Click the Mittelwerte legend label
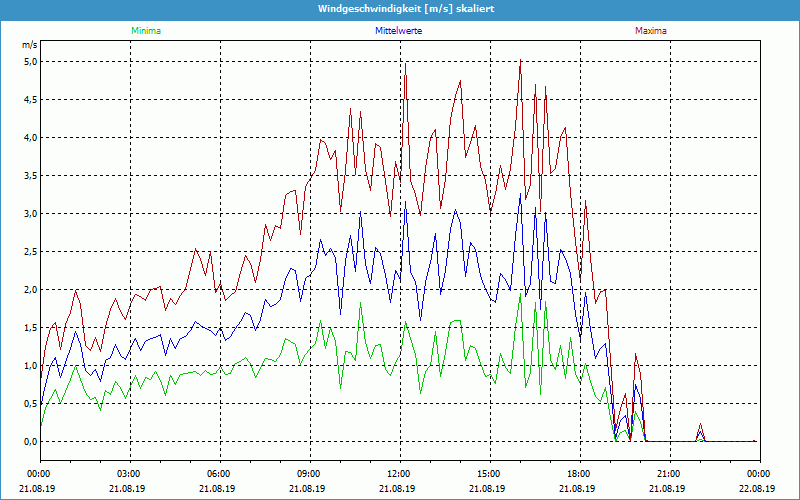 [398, 31]
